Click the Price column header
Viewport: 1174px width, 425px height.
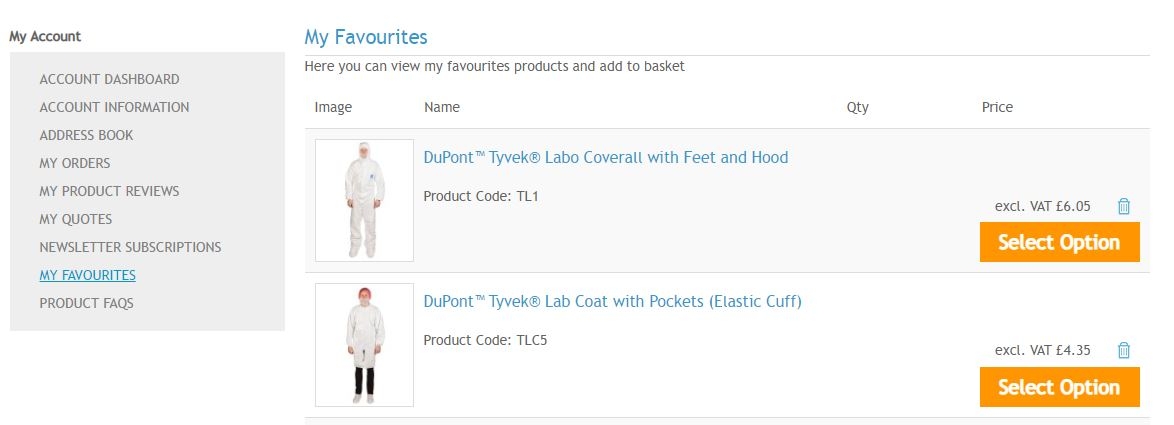997,107
